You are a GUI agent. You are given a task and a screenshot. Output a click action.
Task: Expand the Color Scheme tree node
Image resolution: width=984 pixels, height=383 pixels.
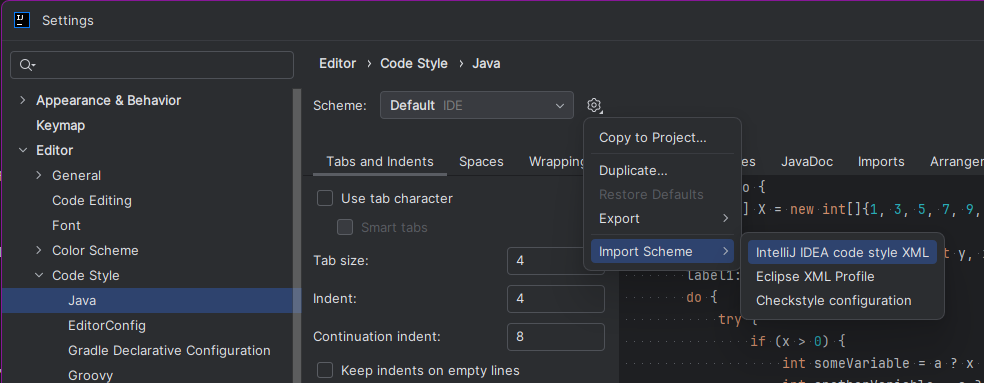[40, 251]
